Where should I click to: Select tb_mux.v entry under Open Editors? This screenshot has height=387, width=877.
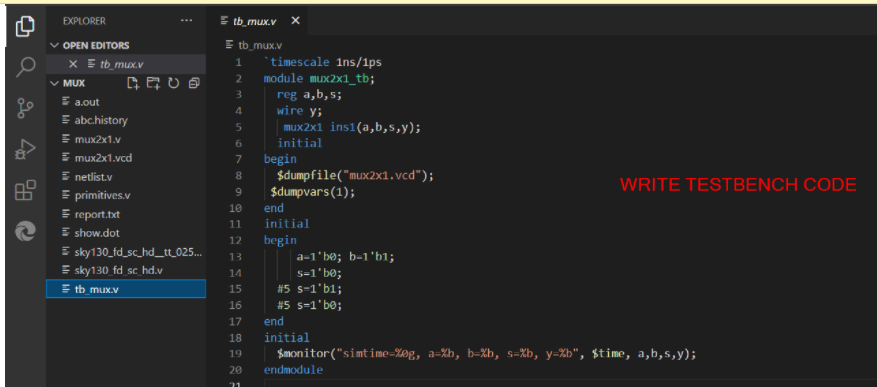point(126,64)
